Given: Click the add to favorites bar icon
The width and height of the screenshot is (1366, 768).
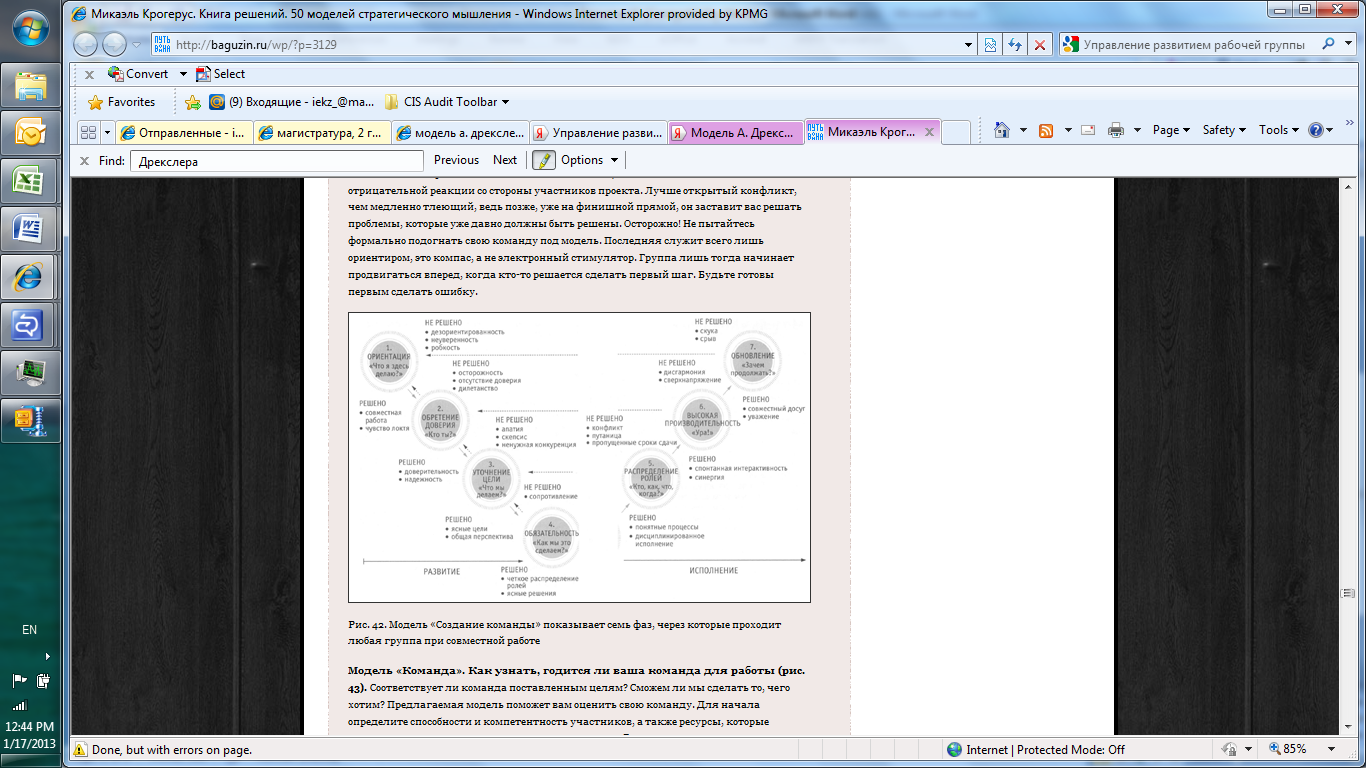Looking at the screenshot, I should [193, 102].
